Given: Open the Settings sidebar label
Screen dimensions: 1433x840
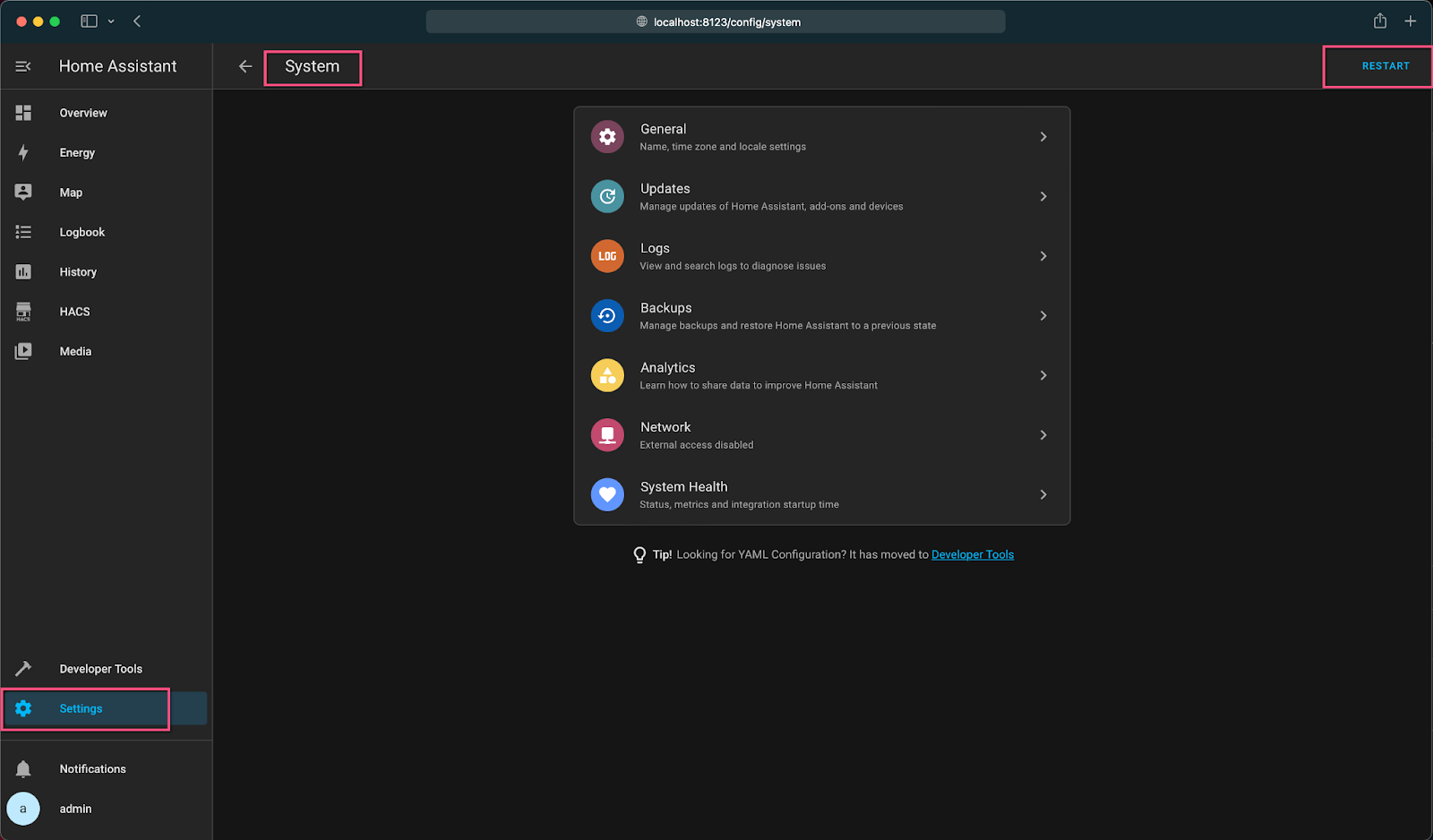Looking at the screenshot, I should [81, 708].
